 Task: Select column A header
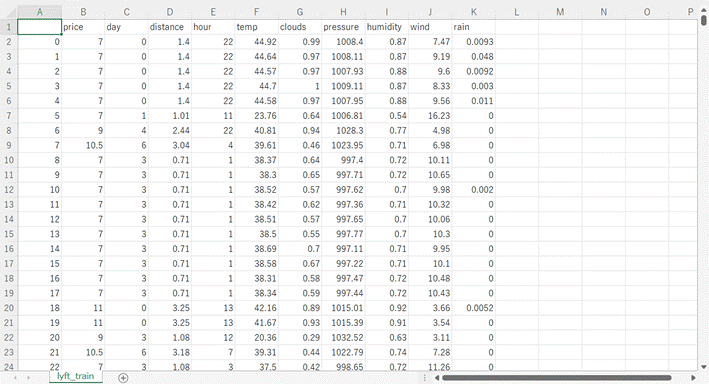[40, 12]
